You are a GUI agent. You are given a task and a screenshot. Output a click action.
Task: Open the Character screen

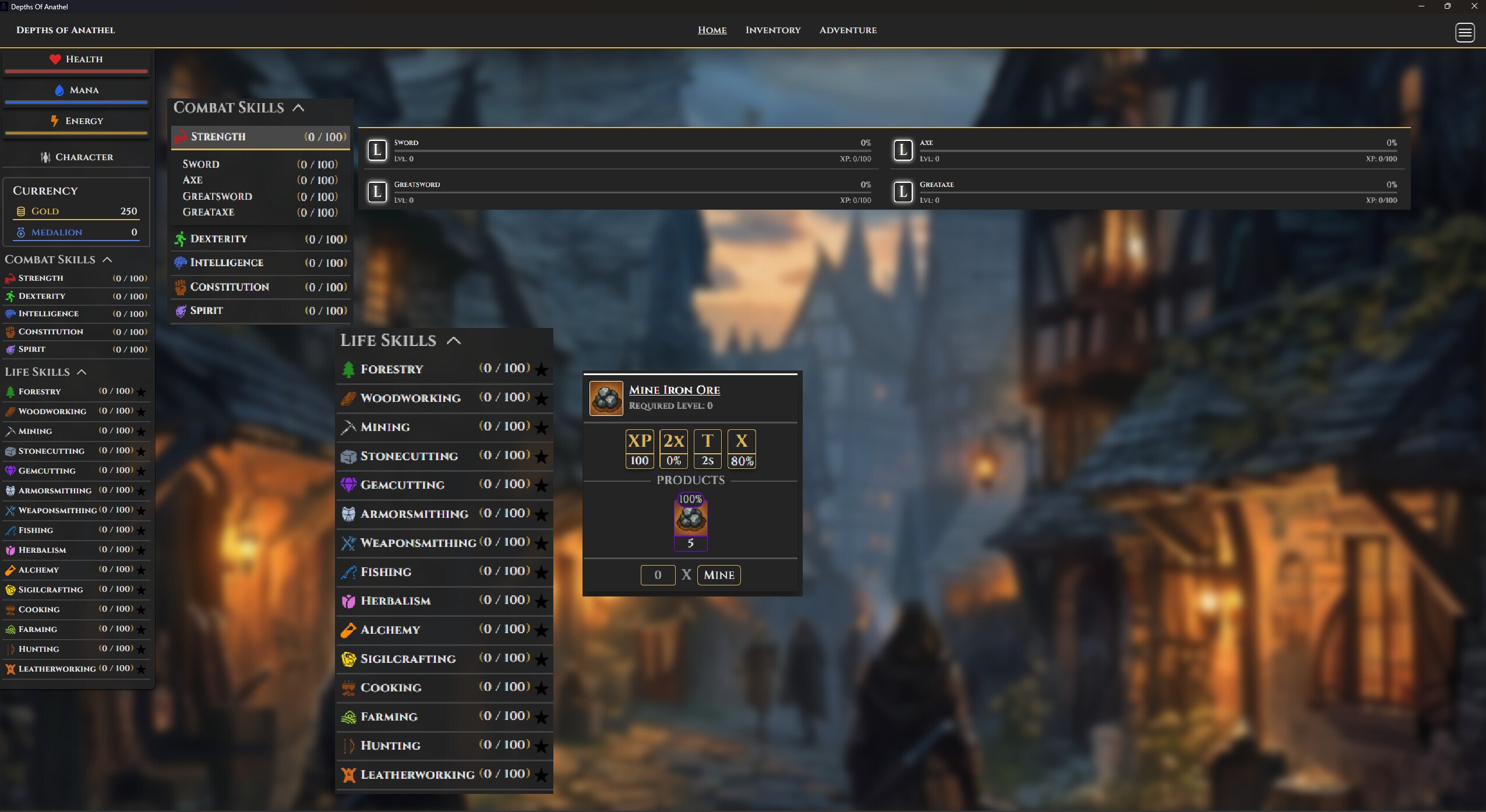[76, 157]
